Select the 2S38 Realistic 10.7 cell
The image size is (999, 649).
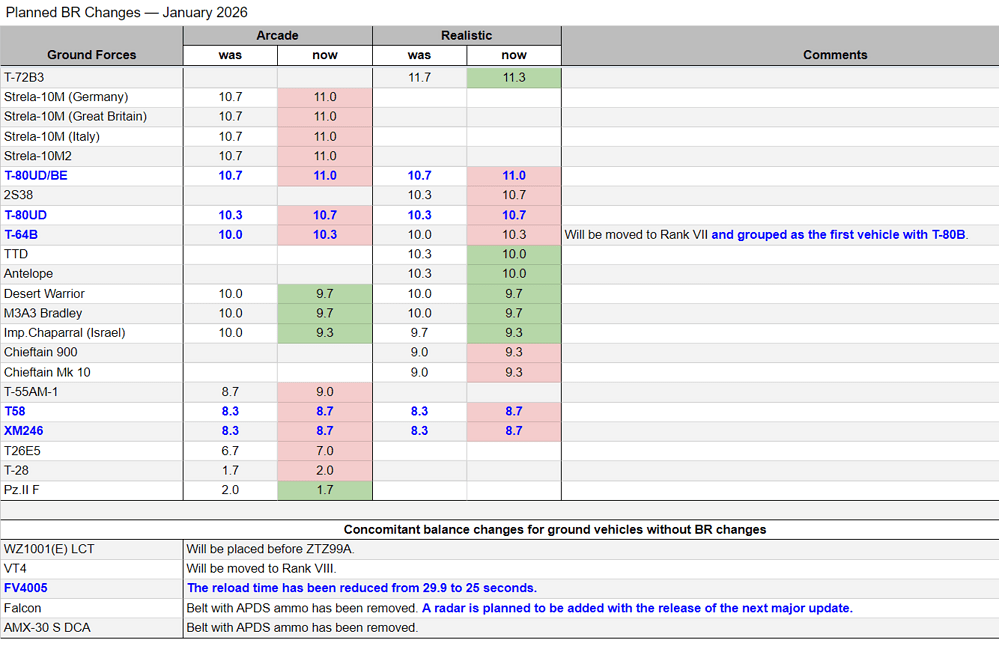pyautogui.click(x=514, y=195)
